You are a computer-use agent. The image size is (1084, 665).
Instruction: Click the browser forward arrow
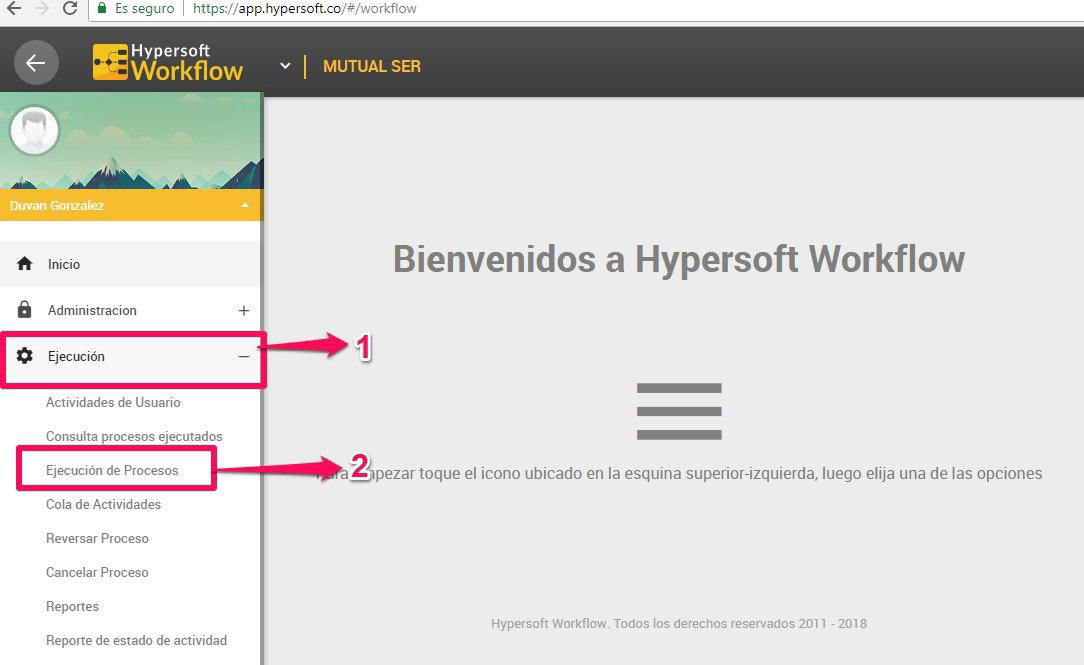(x=41, y=8)
